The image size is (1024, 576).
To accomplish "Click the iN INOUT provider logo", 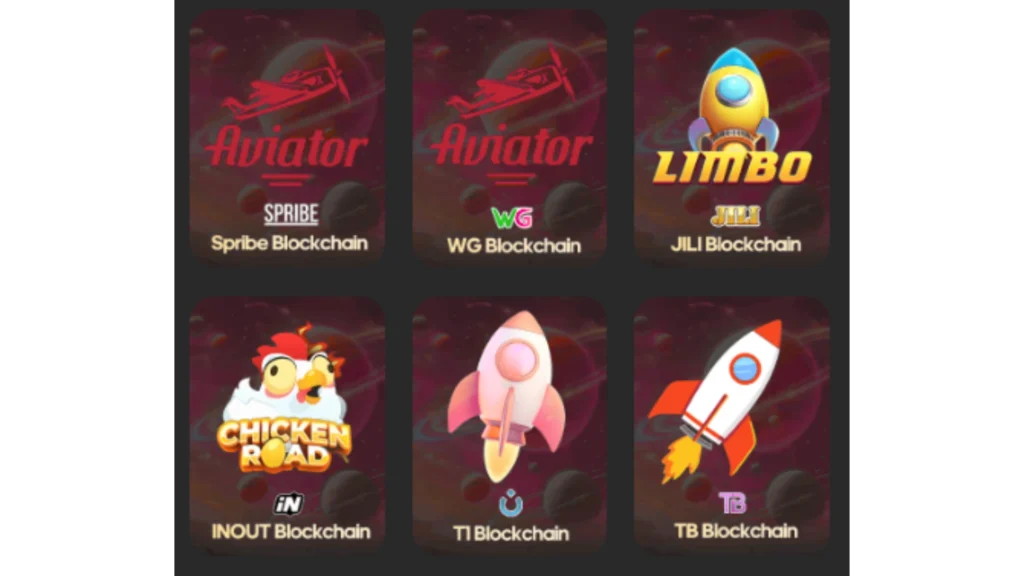I will pyautogui.click(x=289, y=504).
